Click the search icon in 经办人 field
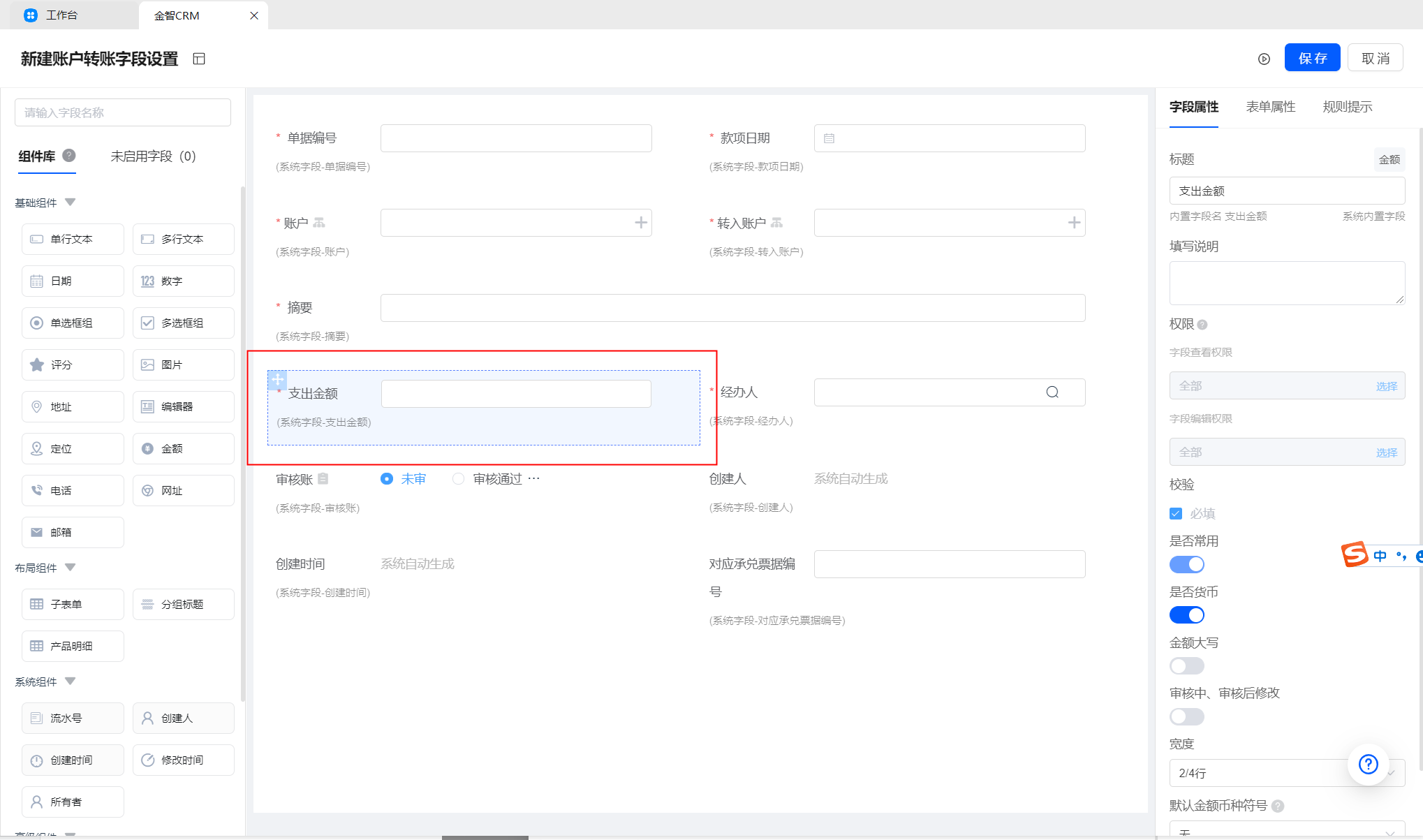The image size is (1423, 840). click(x=1052, y=392)
